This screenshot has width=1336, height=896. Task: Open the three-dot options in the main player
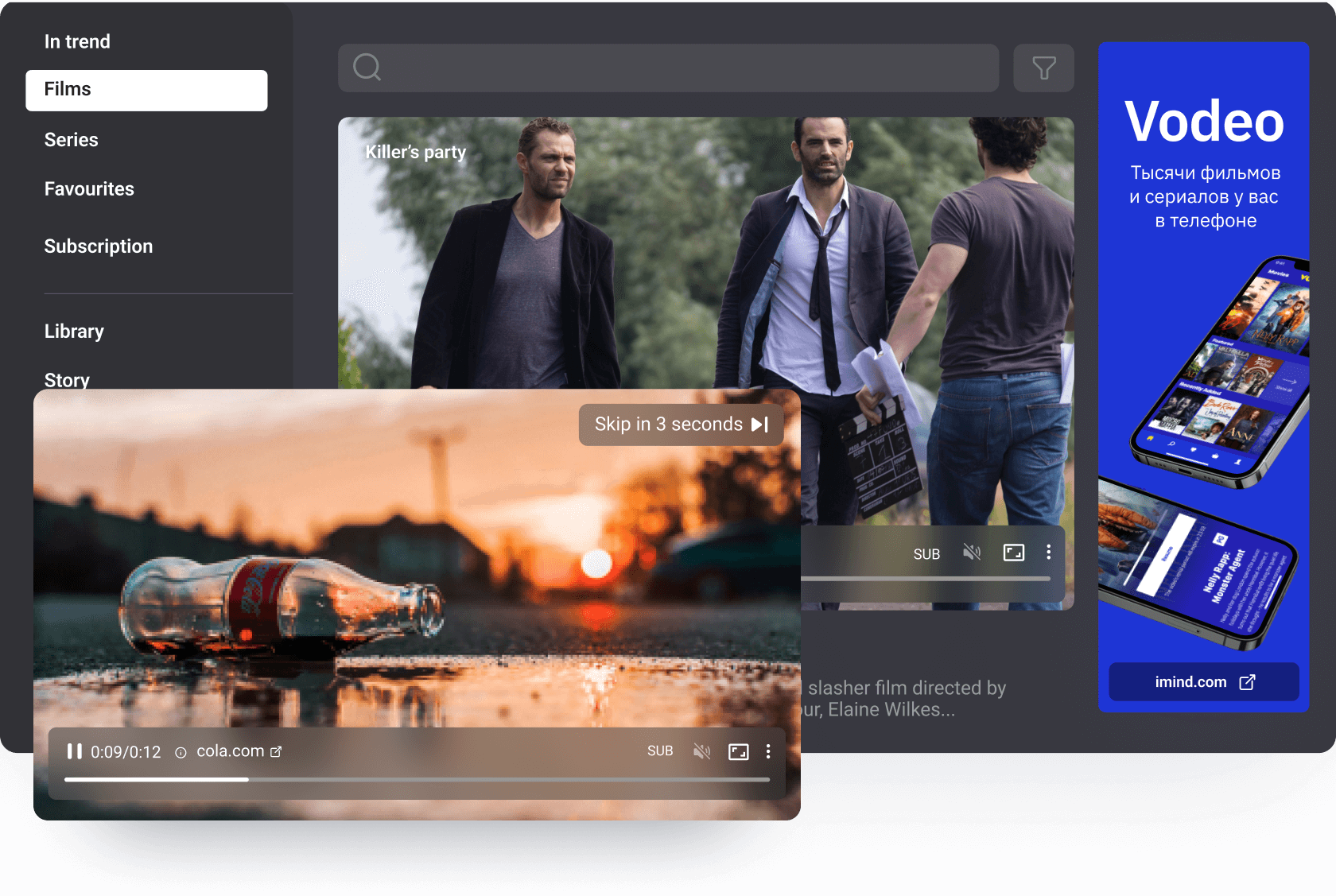coord(1048,552)
